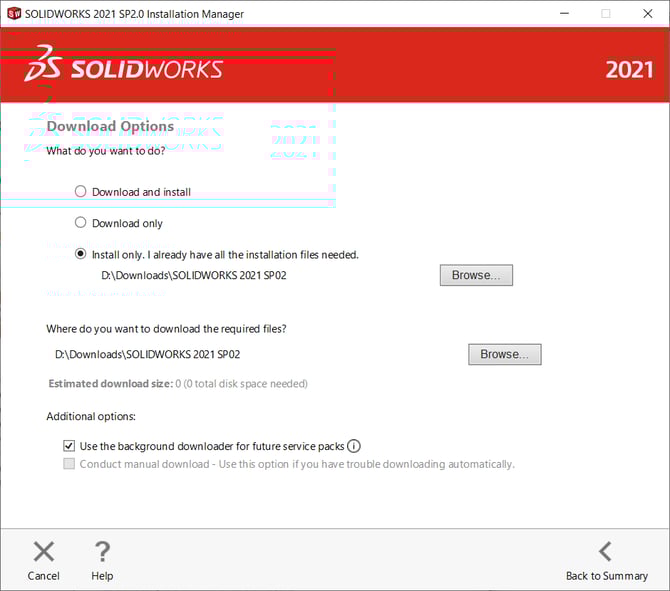Click the SOLIDWORKS logo in the red banner
The height and width of the screenshot is (591, 670).
pos(123,67)
